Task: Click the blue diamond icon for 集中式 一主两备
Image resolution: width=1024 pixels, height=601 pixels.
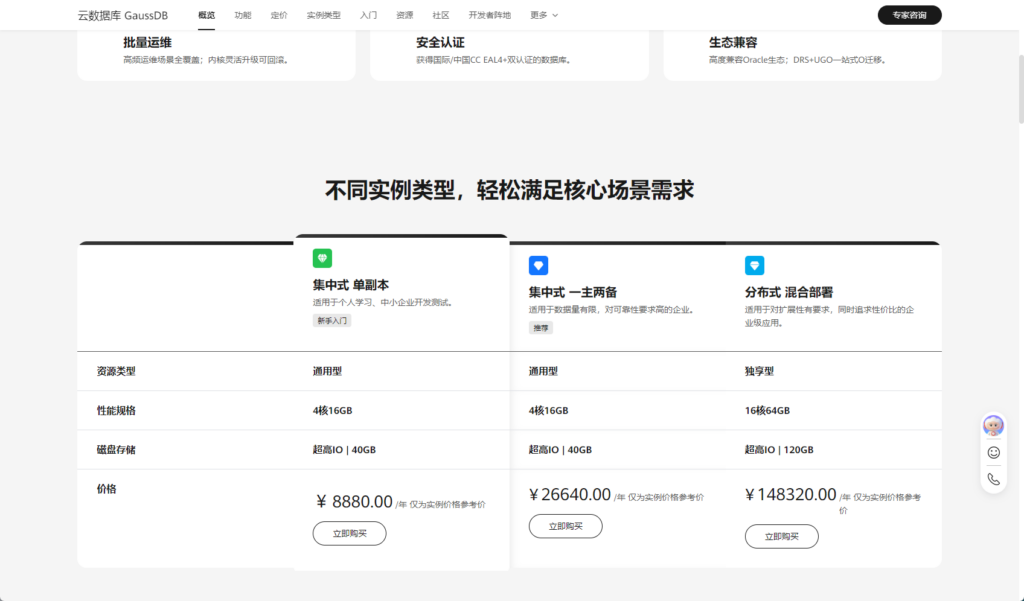Action: point(538,265)
